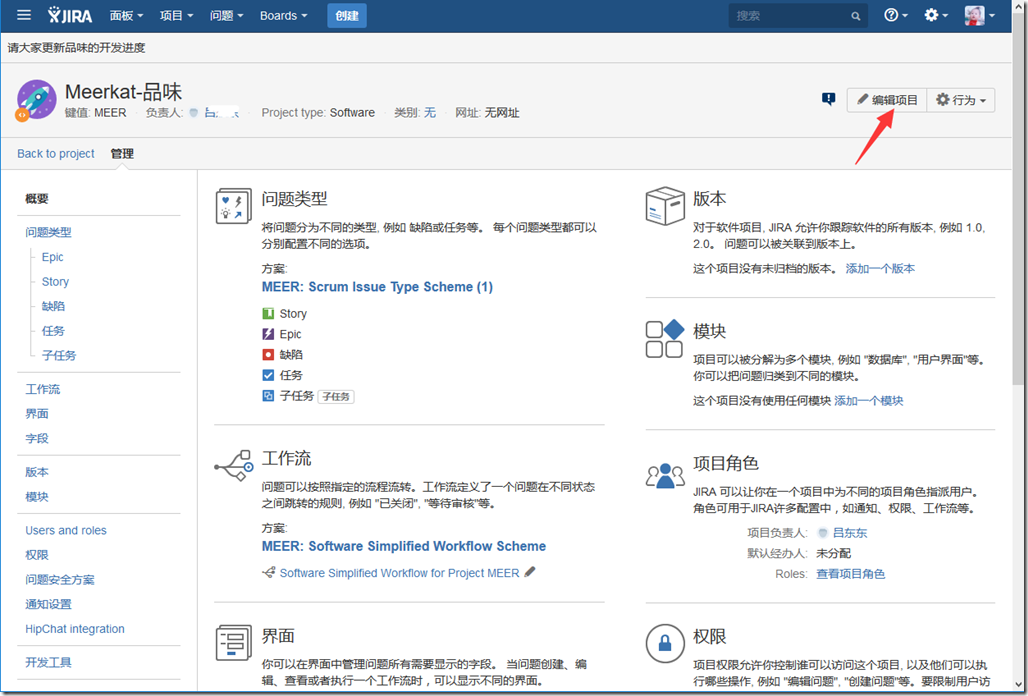The image size is (1028, 696).
Task: Open the settings gear dropdown
Action: coord(936,16)
